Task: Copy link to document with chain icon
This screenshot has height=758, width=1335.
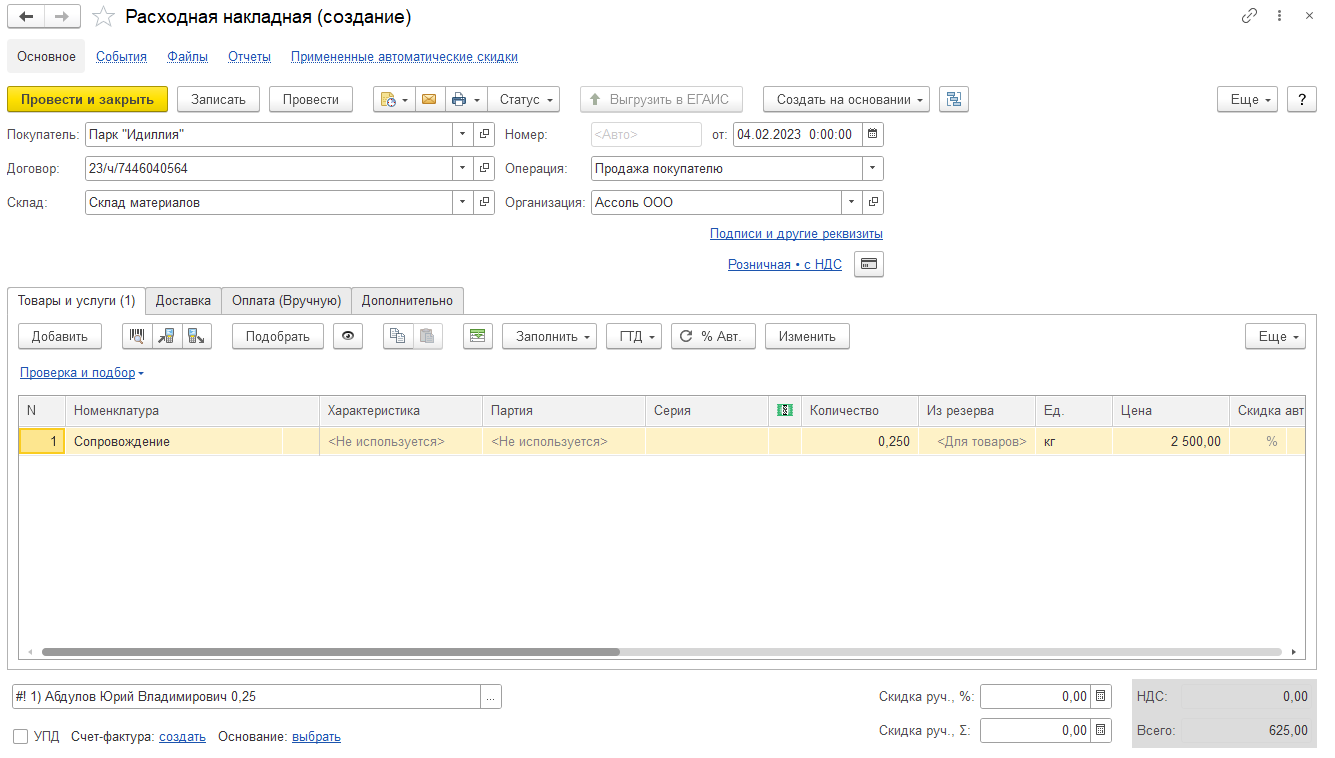Action: 1249,16
